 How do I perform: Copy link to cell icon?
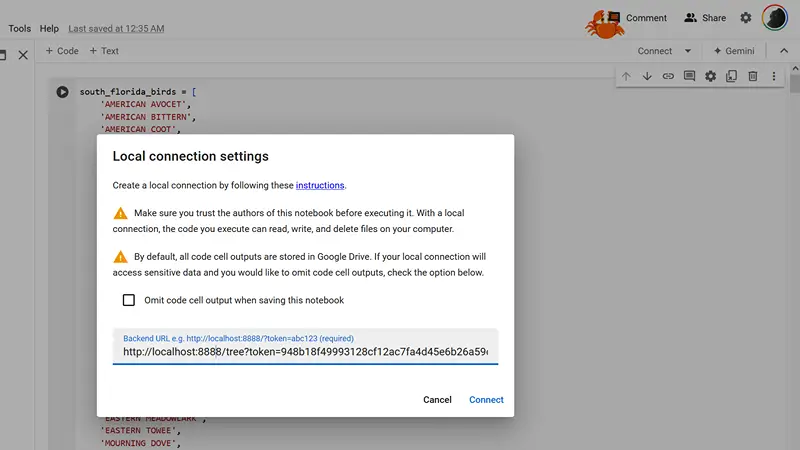click(x=668, y=76)
